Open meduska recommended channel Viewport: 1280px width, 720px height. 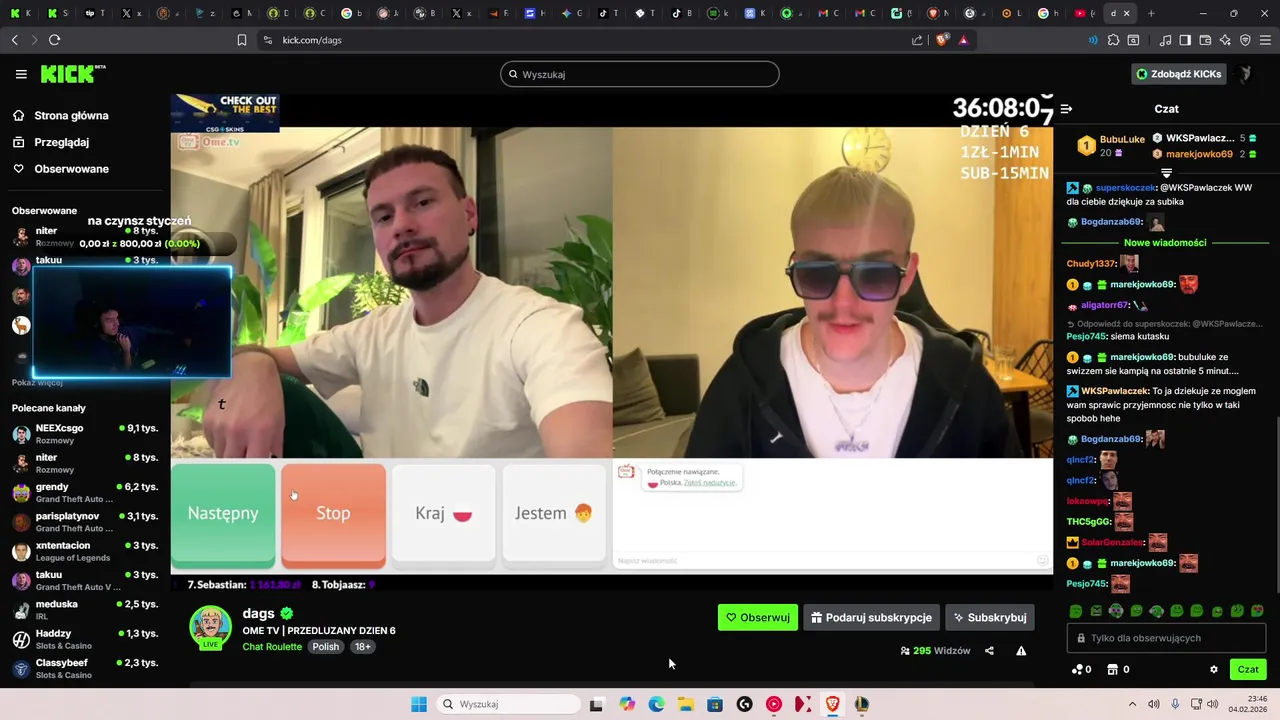click(85, 610)
